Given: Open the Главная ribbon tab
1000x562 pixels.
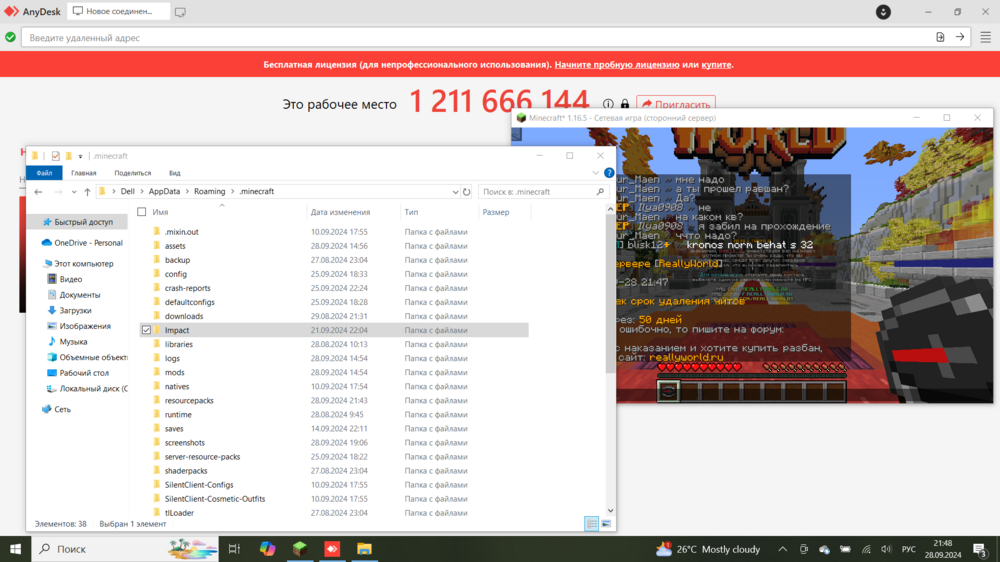Looking at the screenshot, I should [x=84, y=173].
